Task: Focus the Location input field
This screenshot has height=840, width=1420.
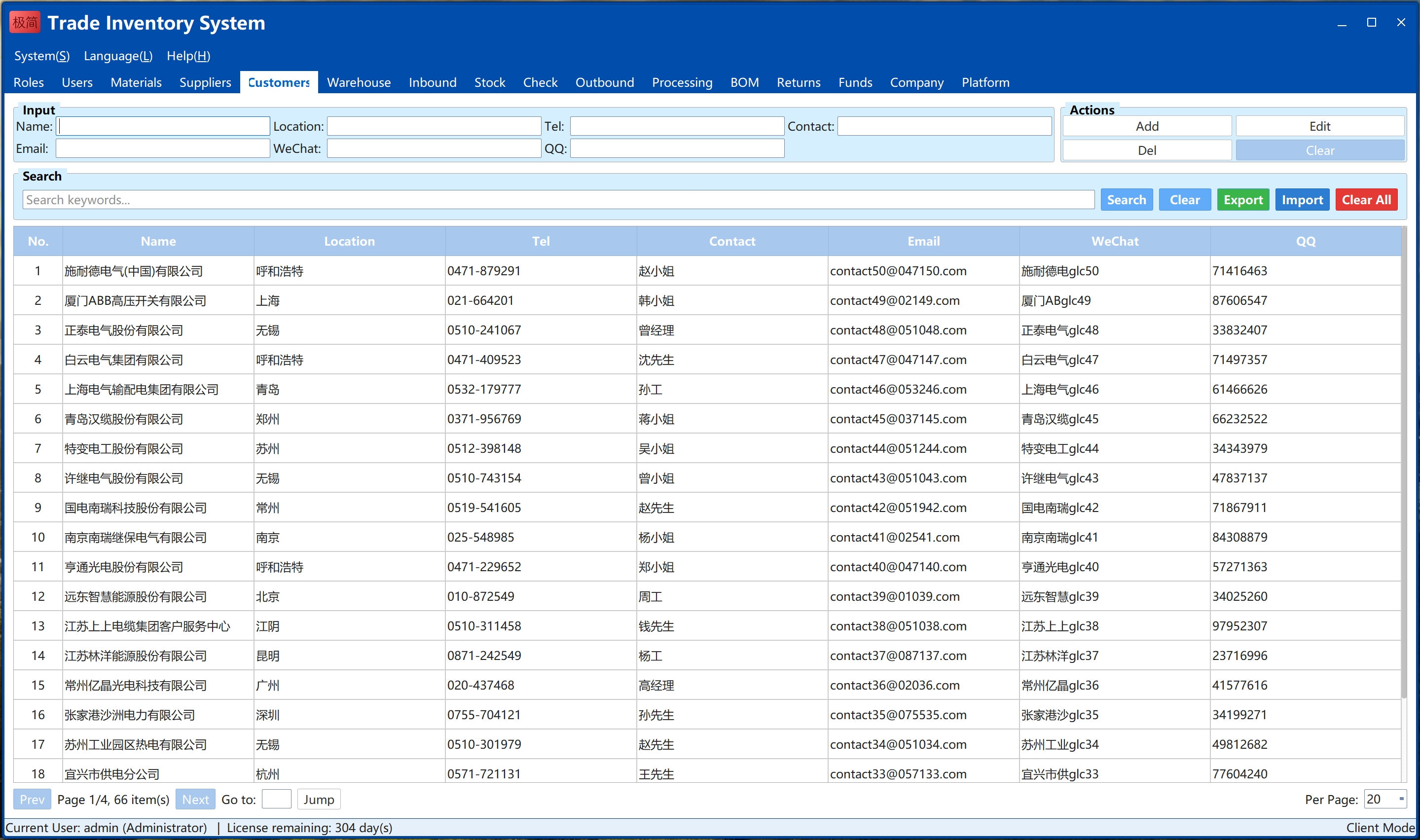Action: pyautogui.click(x=434, y=126)
